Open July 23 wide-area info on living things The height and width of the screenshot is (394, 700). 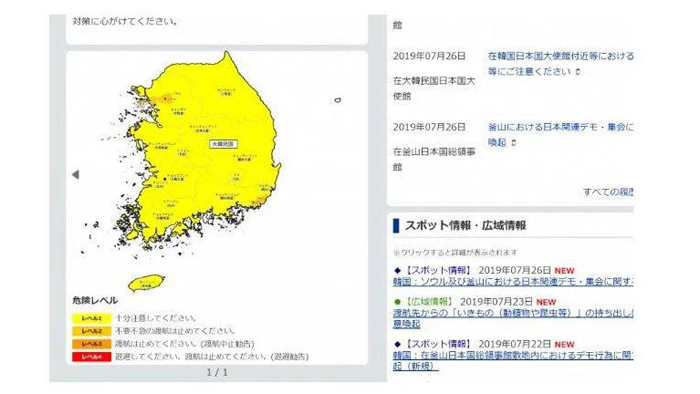pyautogui.click(x=513, y=318)
